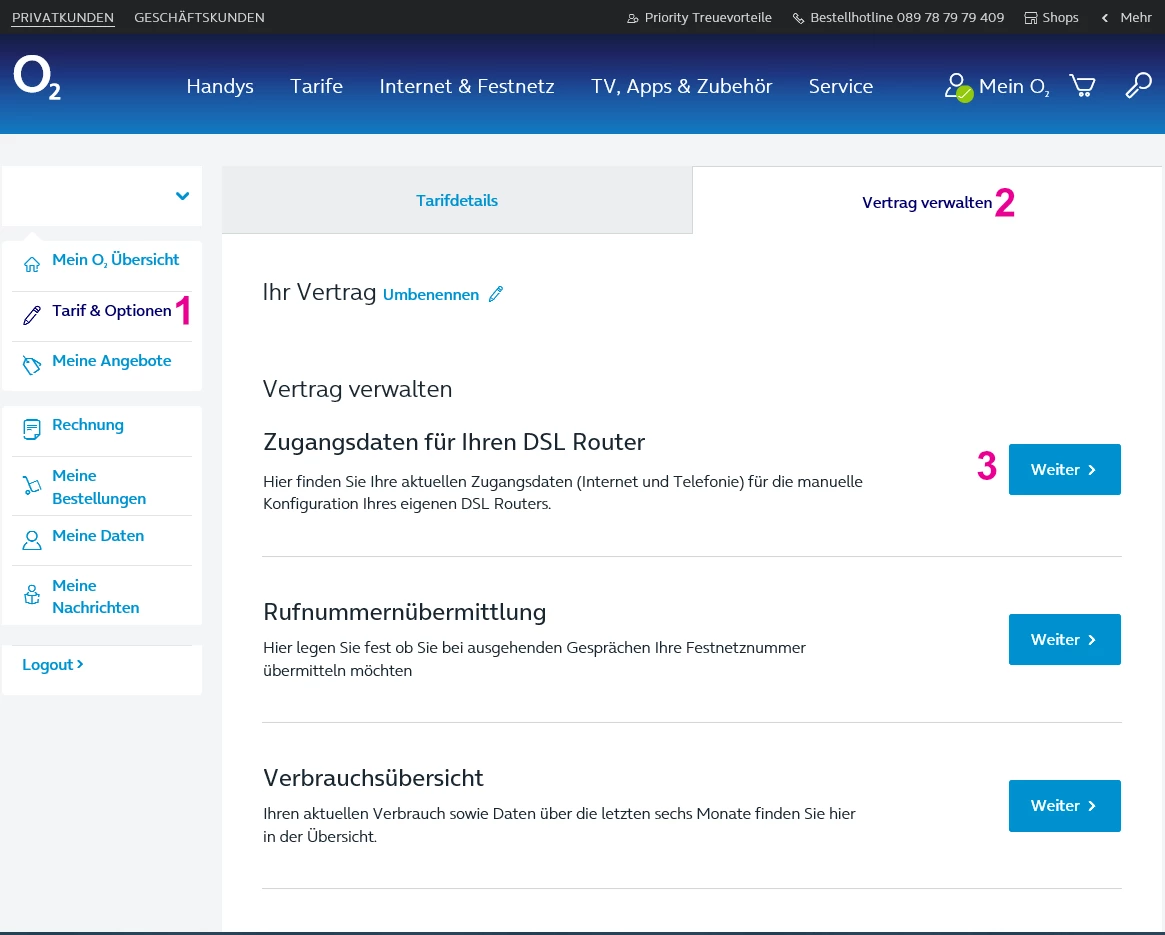This screenshot has height=935, width=1165.
Task: Open Meine Bestellungen in sidebar
Action: pyautogui.click(x=99, y=487)
